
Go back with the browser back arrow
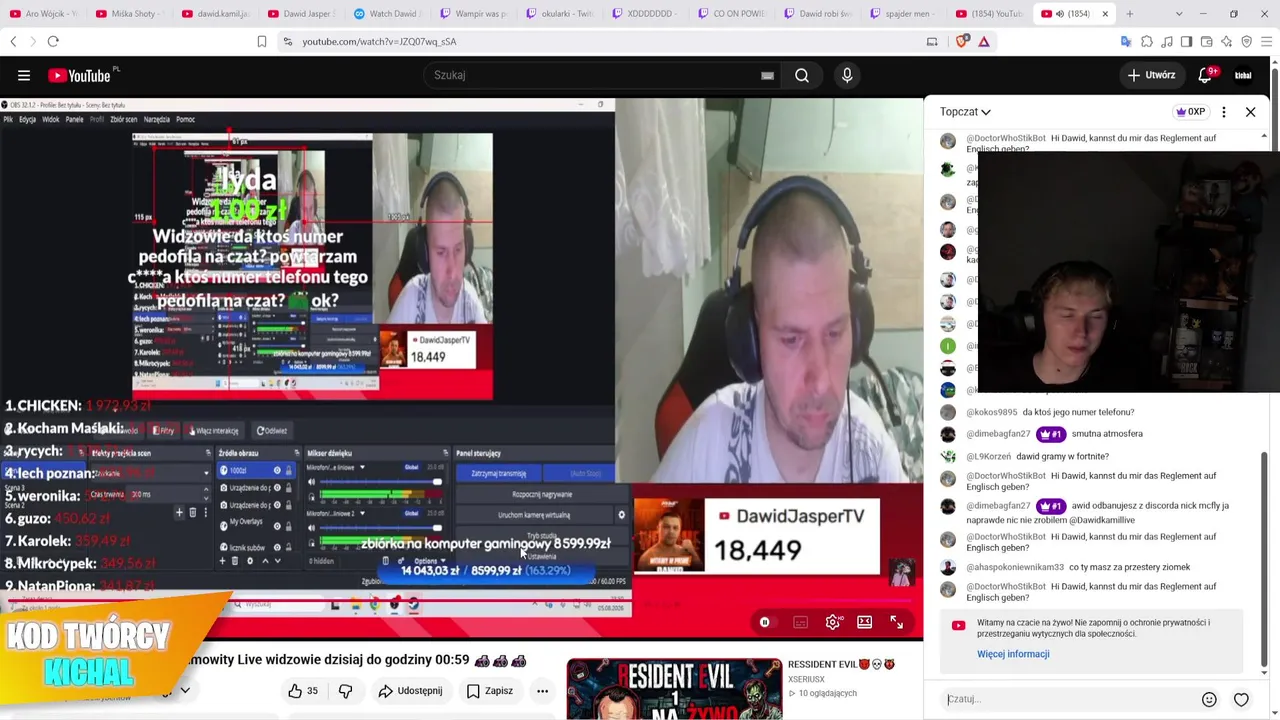[13, 41]
